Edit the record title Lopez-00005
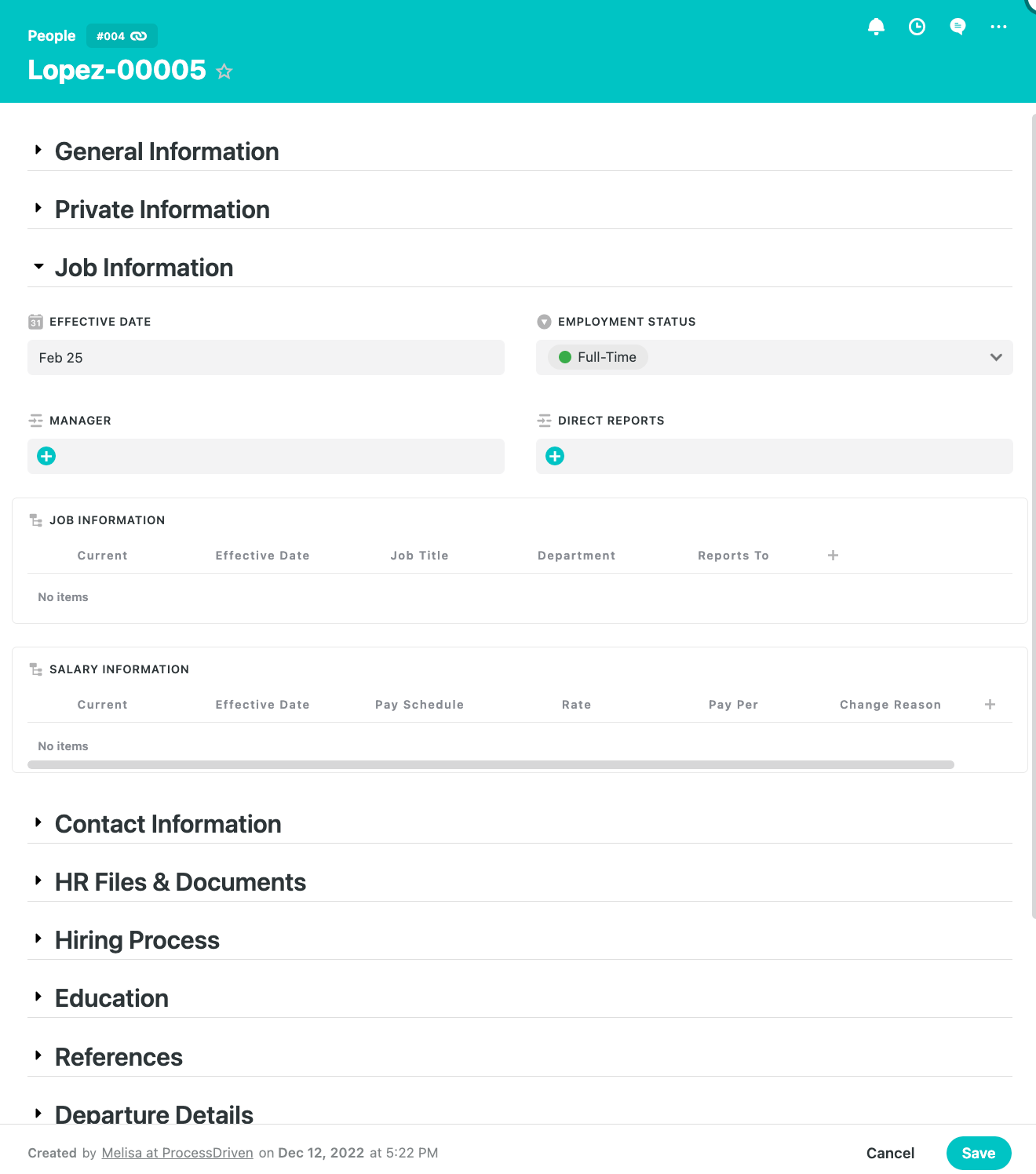Image resolution: width=1036 pixels, height=1174 pixels. (117, 70)
